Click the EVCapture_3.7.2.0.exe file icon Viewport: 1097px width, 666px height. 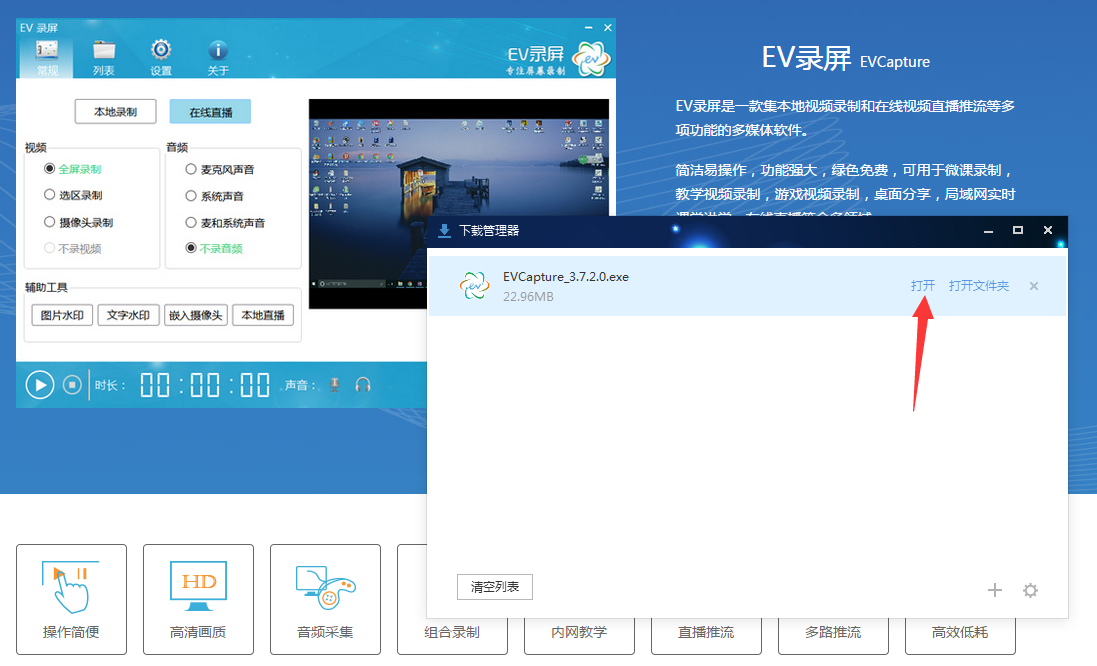pos(474,285)
